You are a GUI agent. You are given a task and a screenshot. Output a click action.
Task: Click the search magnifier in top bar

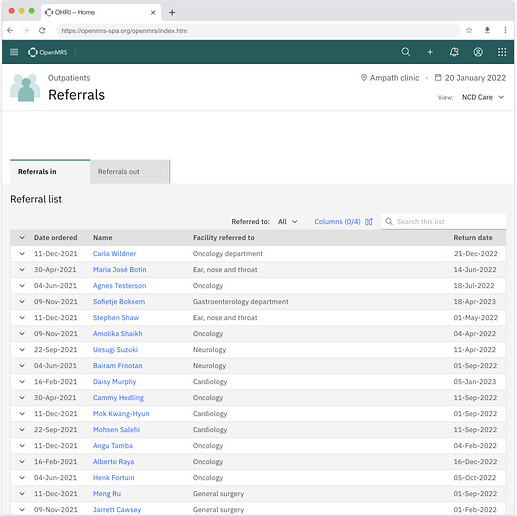[x=406, y=52]
